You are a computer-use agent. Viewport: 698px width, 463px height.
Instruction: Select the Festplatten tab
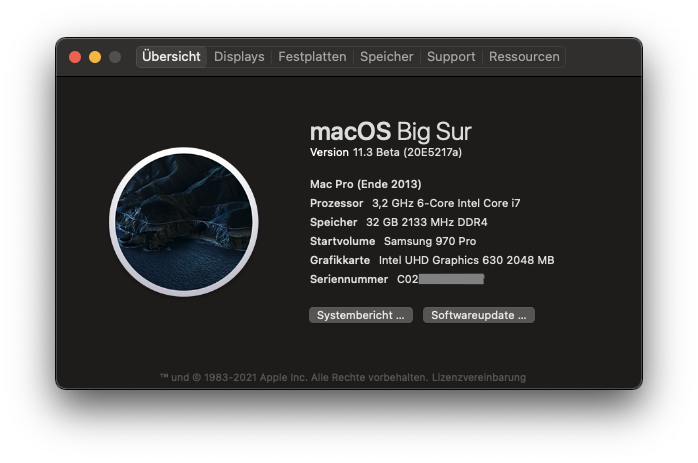pyautogui.click(x=312, y=57)
